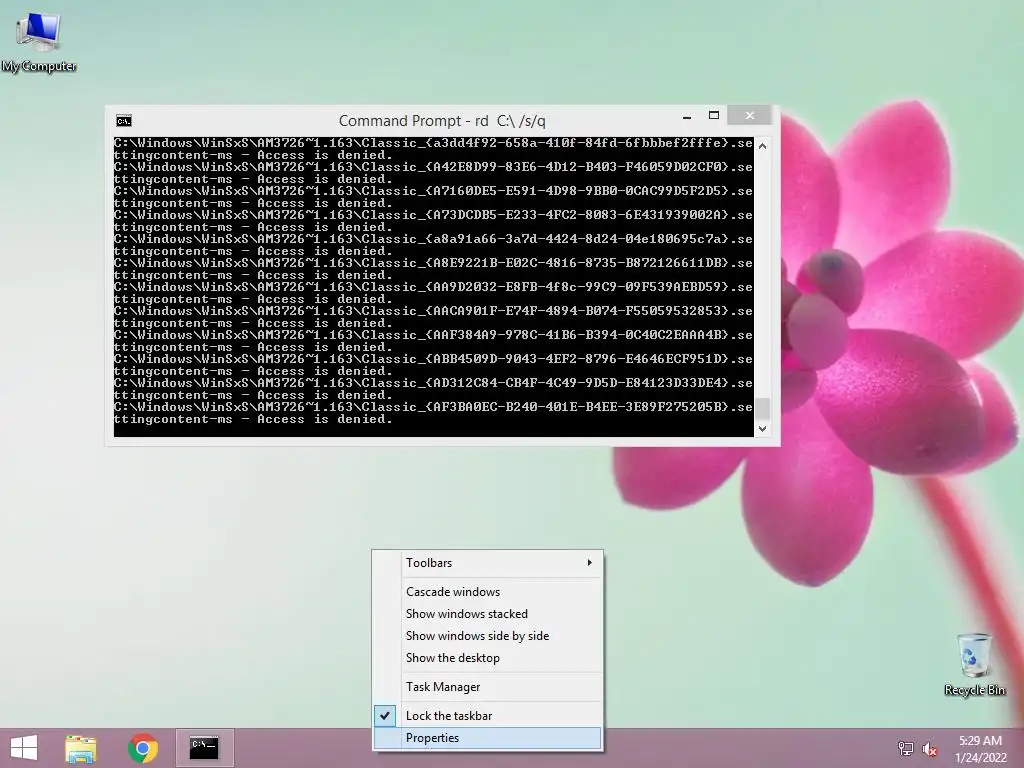1024x768 pixels.
Task: Choose Show windows stacked
Action: pyautogui.click(x=488, y=614)
